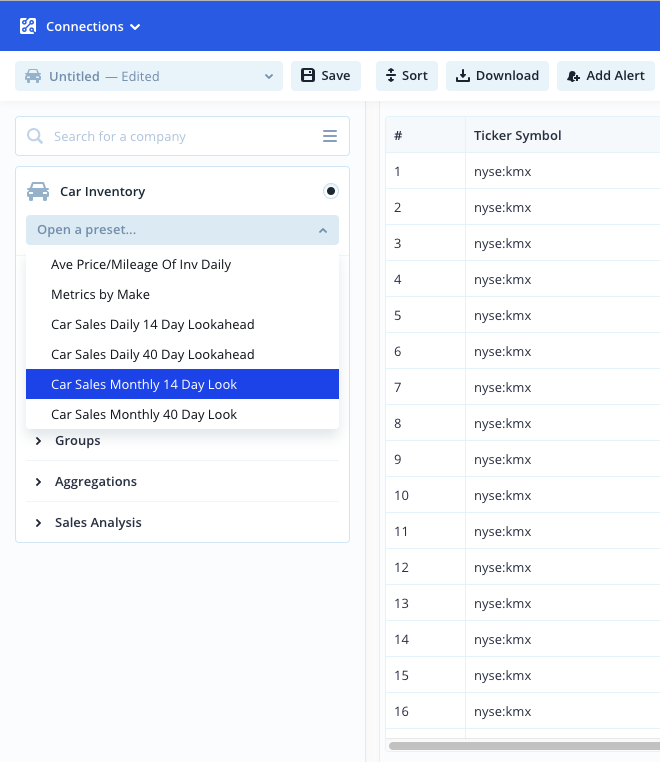Click nyse:kmx in row 4
This screenshot has width=660, height=762.
click(x=503, y=279)
